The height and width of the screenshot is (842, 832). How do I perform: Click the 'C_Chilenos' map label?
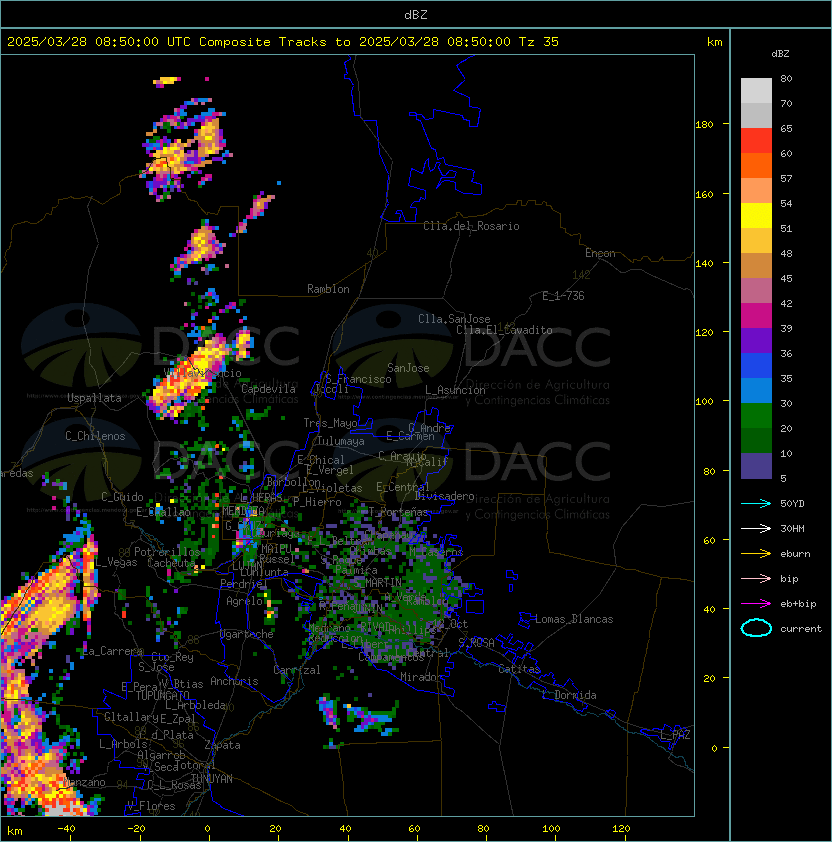coord(95,436)
